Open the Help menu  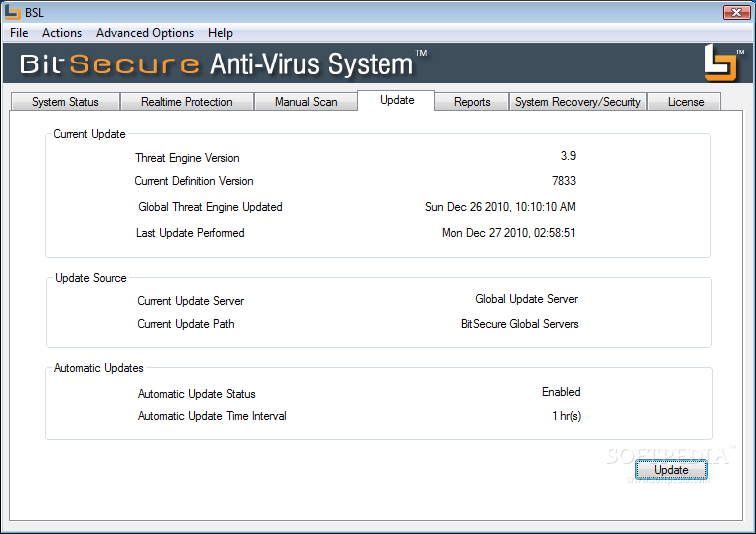point(220,33)
